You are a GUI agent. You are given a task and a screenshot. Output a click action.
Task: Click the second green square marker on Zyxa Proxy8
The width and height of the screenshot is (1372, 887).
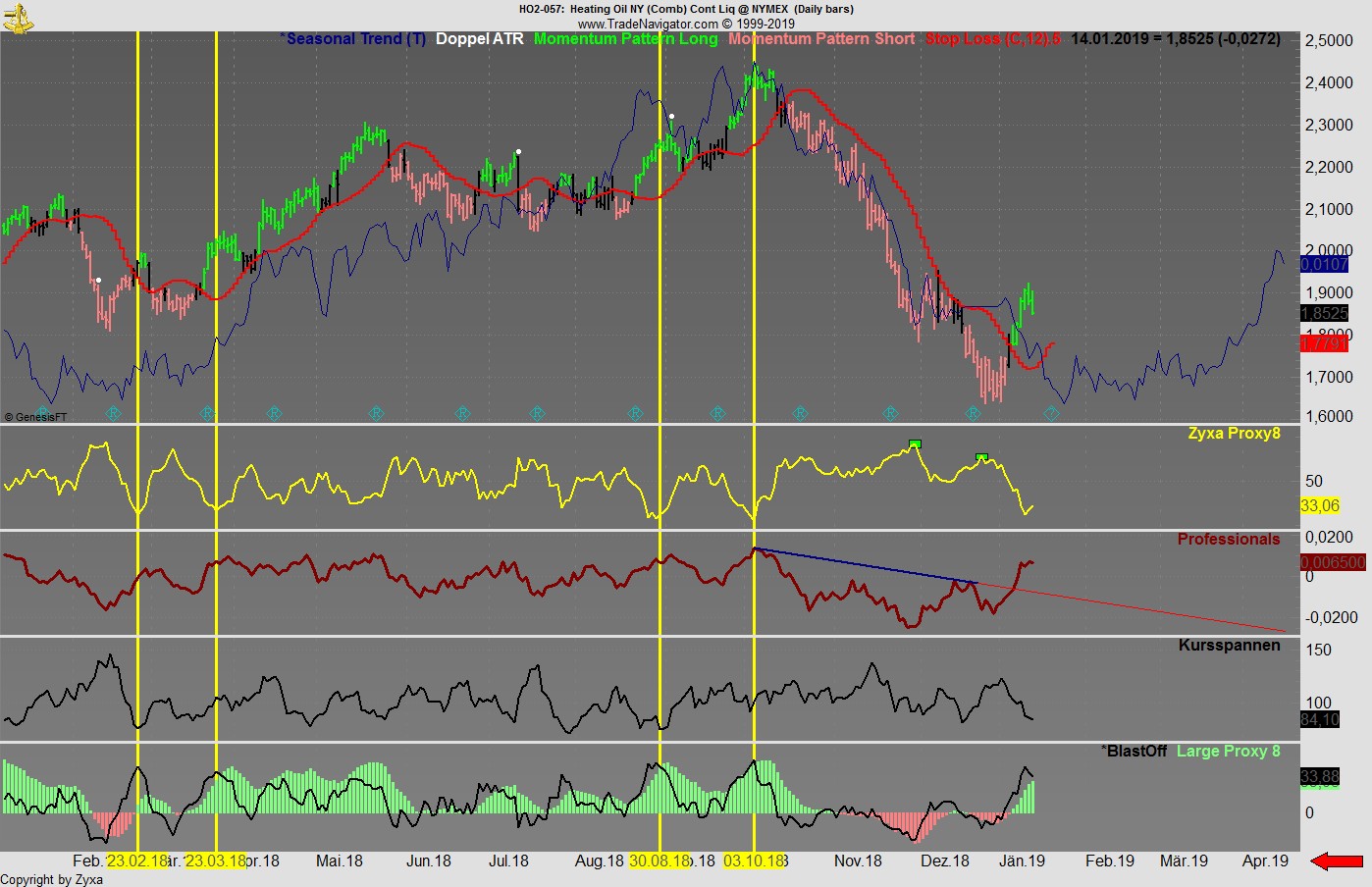981,457
